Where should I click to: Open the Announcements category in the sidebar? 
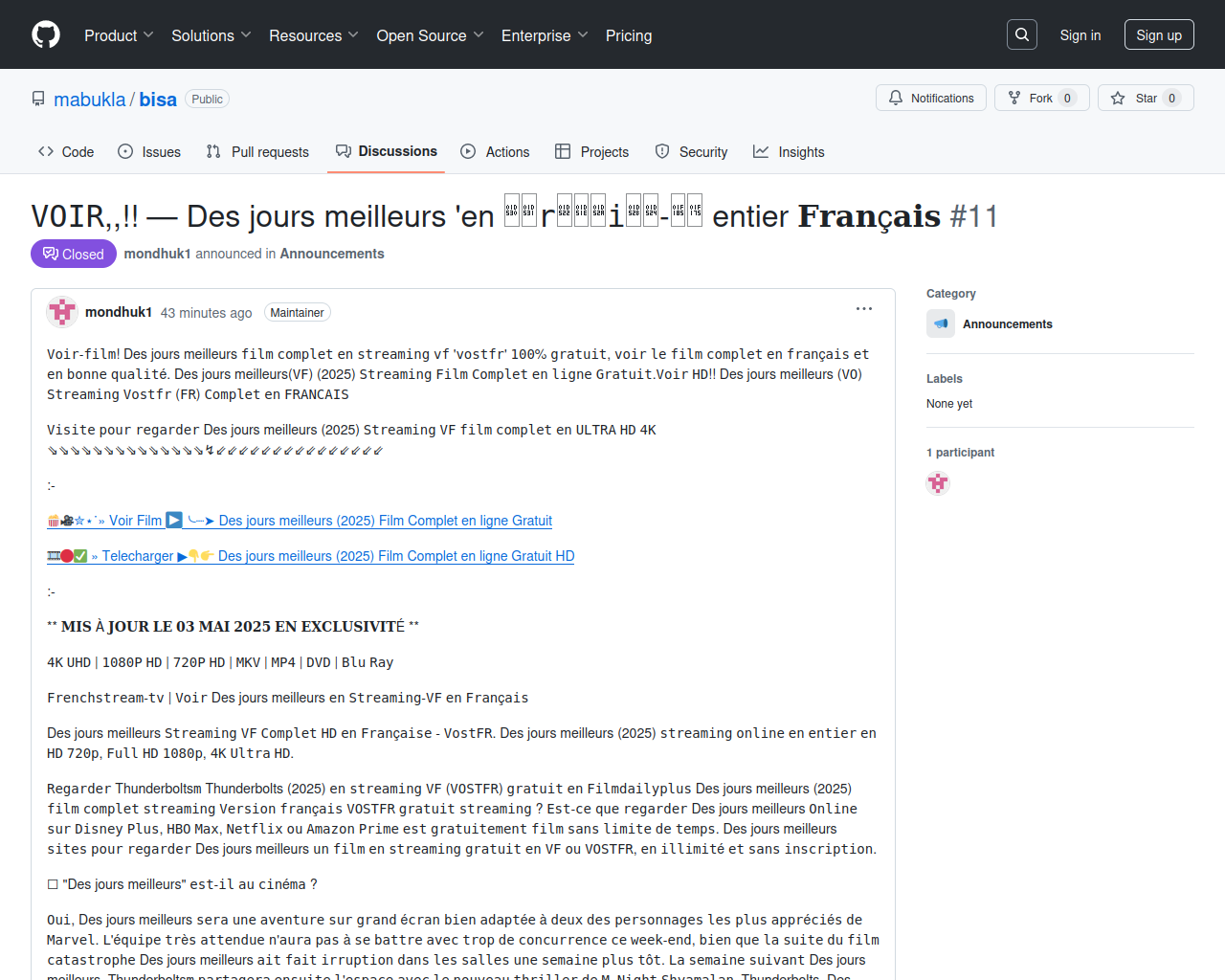point(1008,324)
